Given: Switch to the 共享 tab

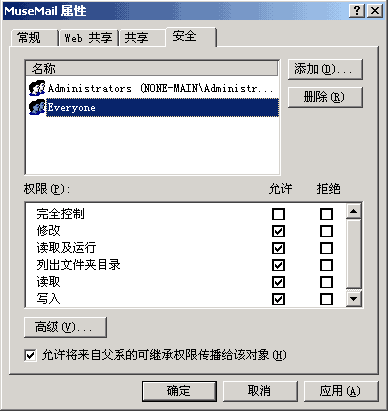Looking at the screenshot, I should [143, 38].
